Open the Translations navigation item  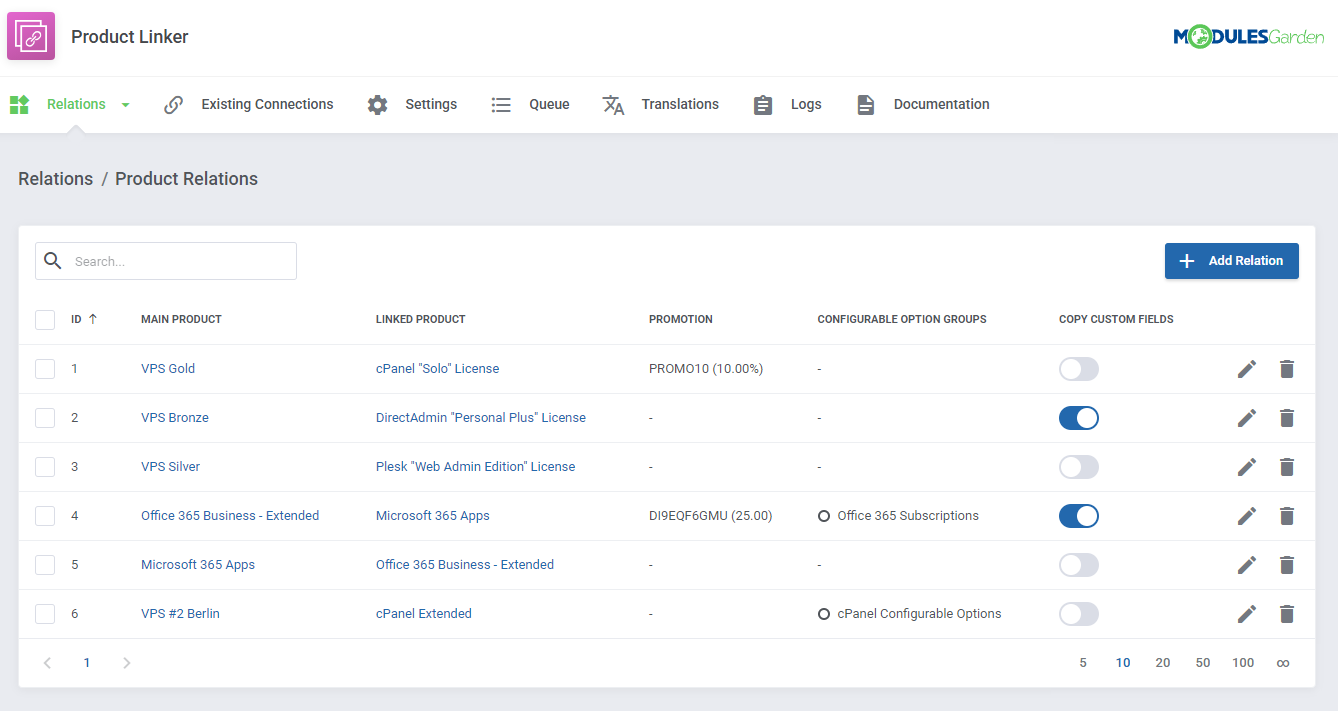680,104
